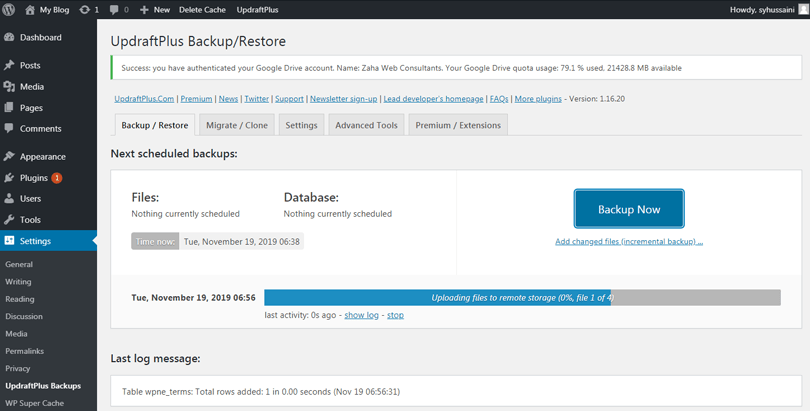The height and width of the screenshot is (411, 810).
Task: Open Dashboard menu item
Action: [x=41, y=37]
